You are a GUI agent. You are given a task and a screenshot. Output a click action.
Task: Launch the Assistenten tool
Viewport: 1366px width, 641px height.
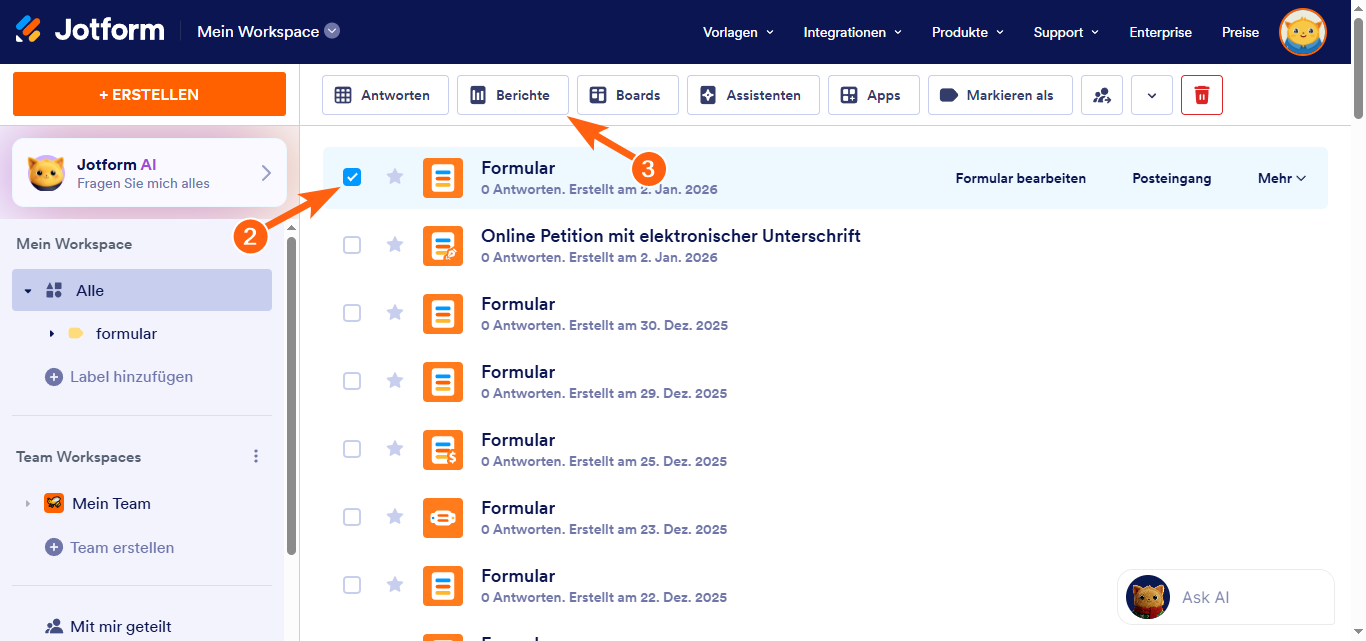[753, 95]
